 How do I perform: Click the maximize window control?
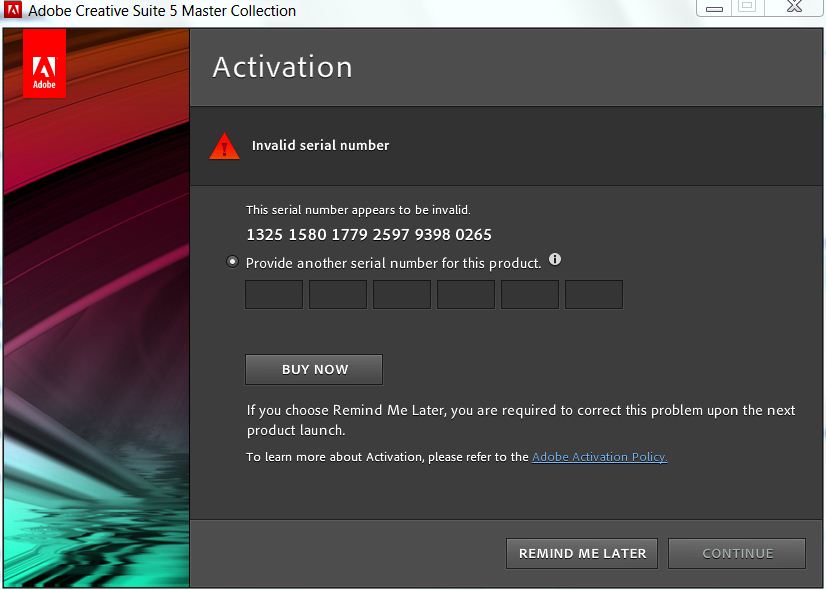tap(747, 8)
